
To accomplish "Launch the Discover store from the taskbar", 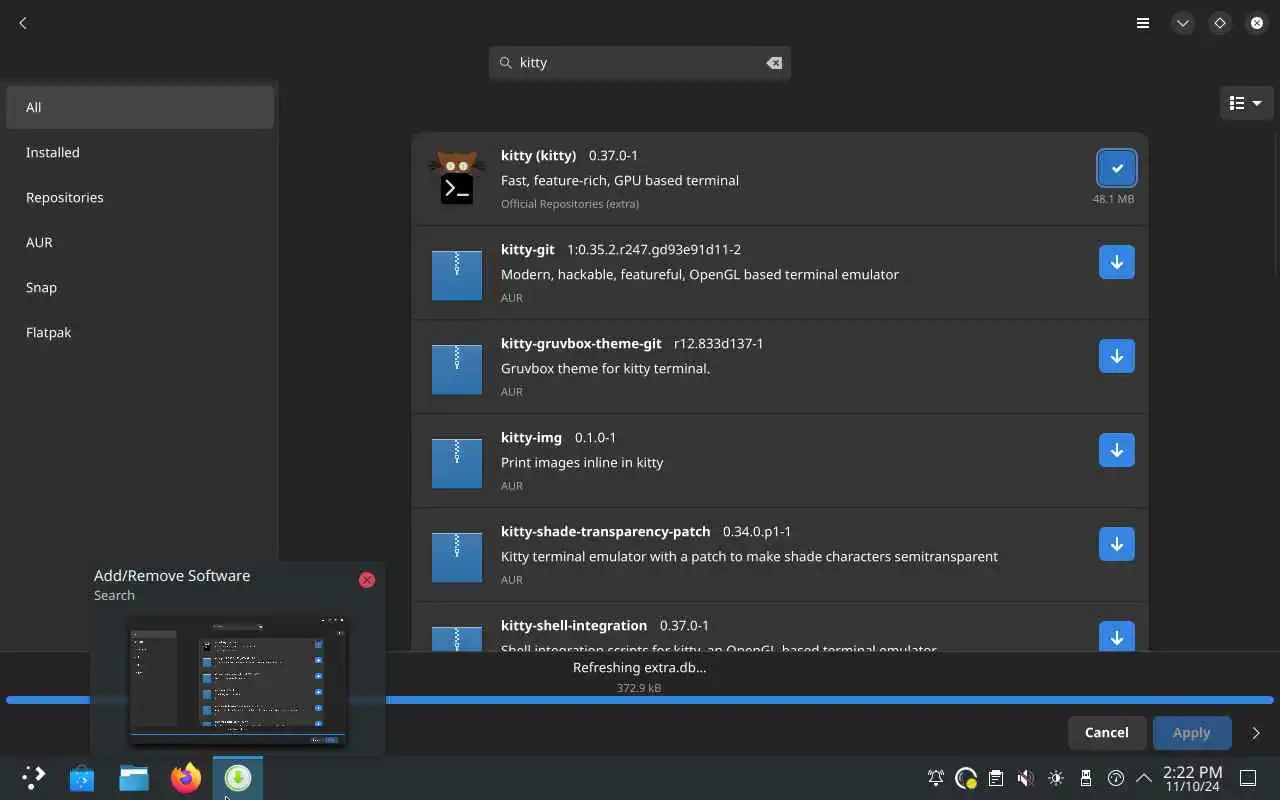I will click(82, 777).
